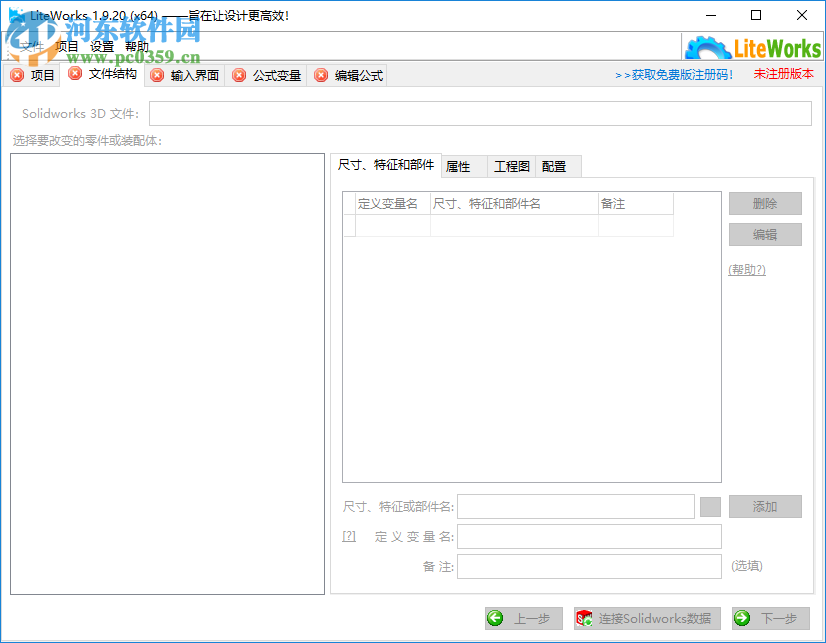Close the 输入界面 tab via its red X icon

pyautogui.click(x=158, y=73)
